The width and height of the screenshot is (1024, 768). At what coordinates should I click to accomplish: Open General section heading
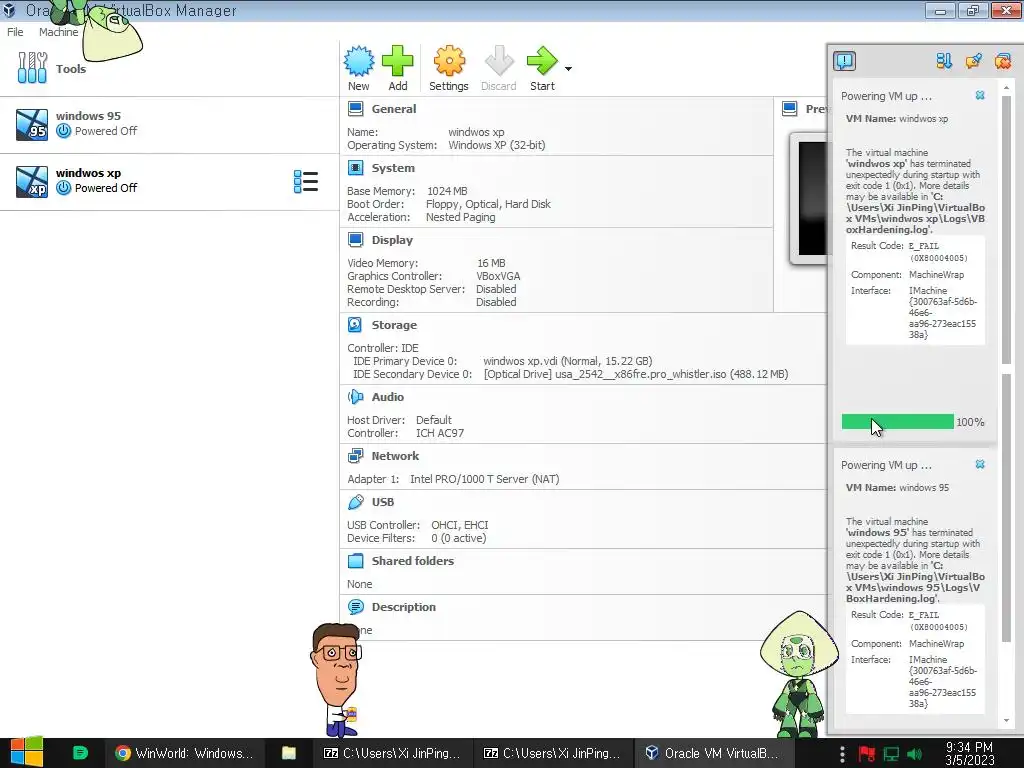coord(393,109)
